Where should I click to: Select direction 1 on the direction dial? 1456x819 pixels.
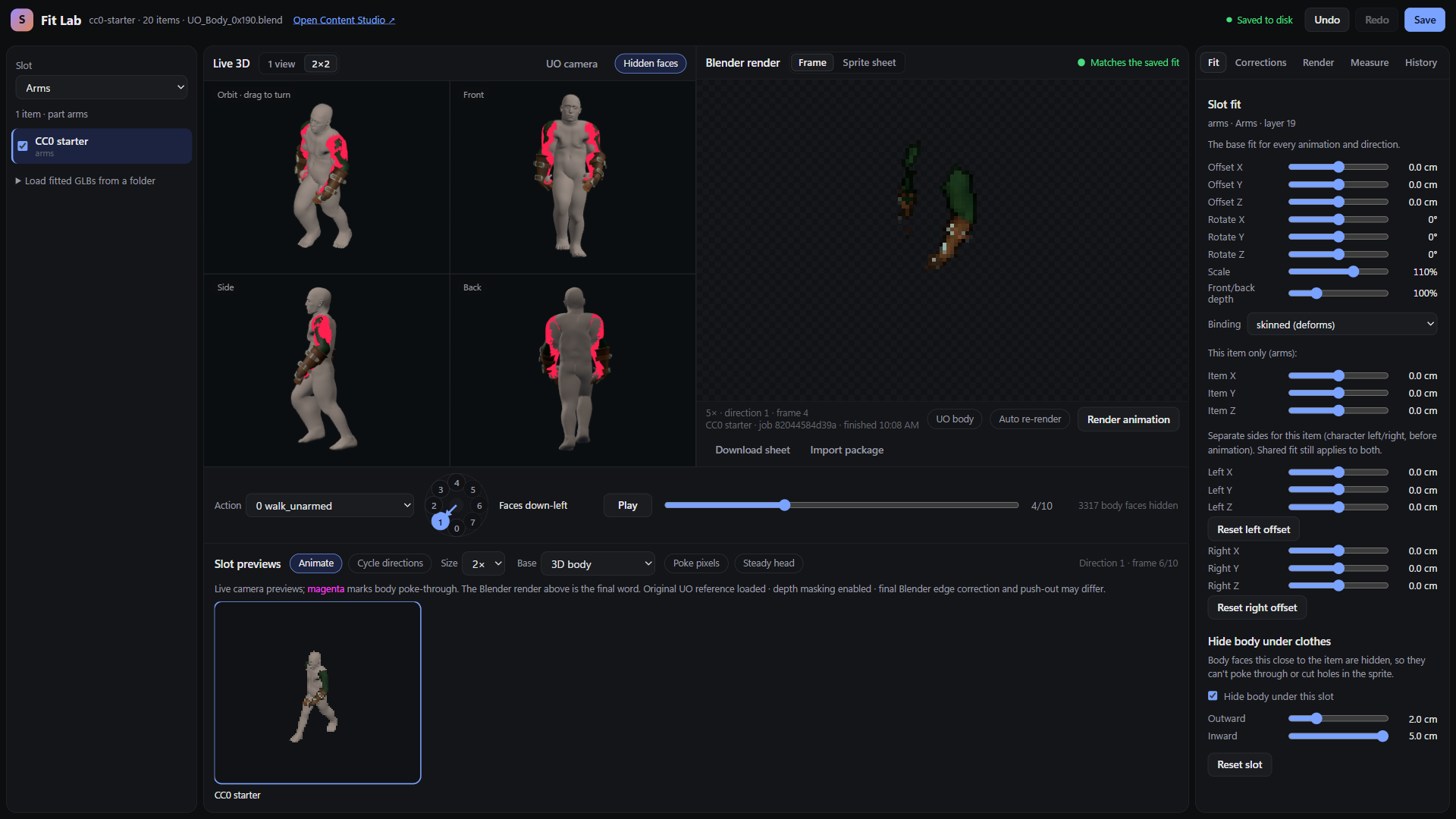(x=440, y=522)
